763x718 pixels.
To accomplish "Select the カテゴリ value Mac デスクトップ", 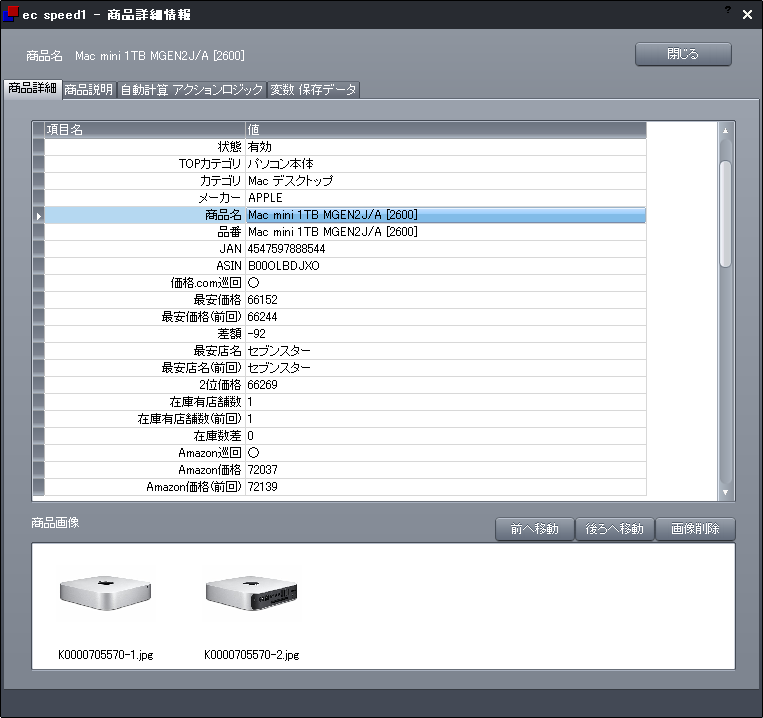I will tap(446, 181).
